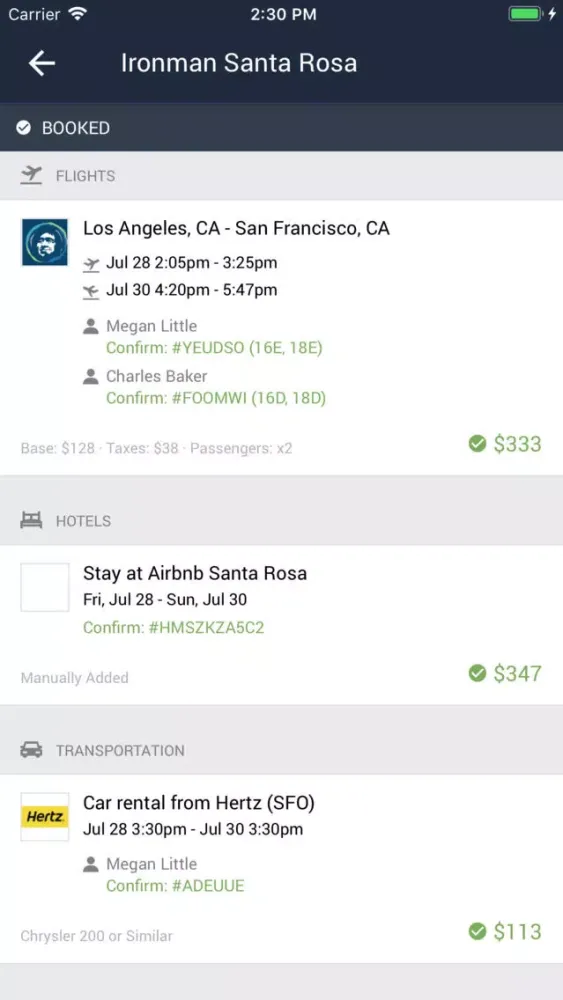Tap the landing plane icon for Jul 30
The width and height of the screenshot is (563, 1000).
point(91,291)
